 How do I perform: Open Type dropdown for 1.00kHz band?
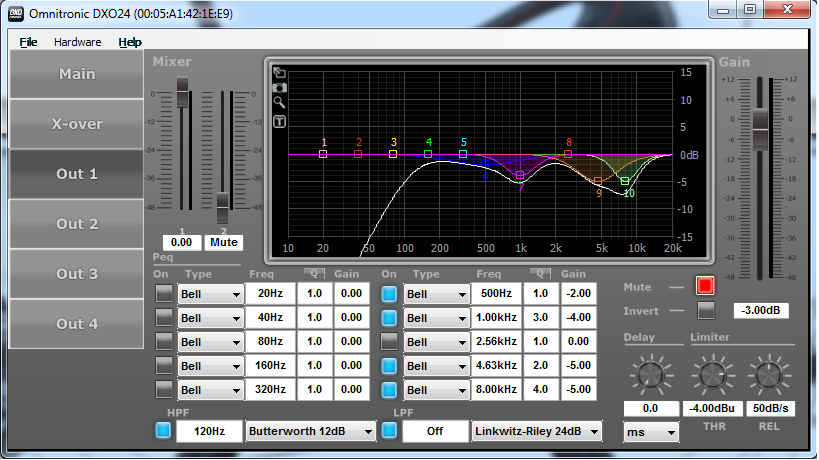tap(436, 318)
